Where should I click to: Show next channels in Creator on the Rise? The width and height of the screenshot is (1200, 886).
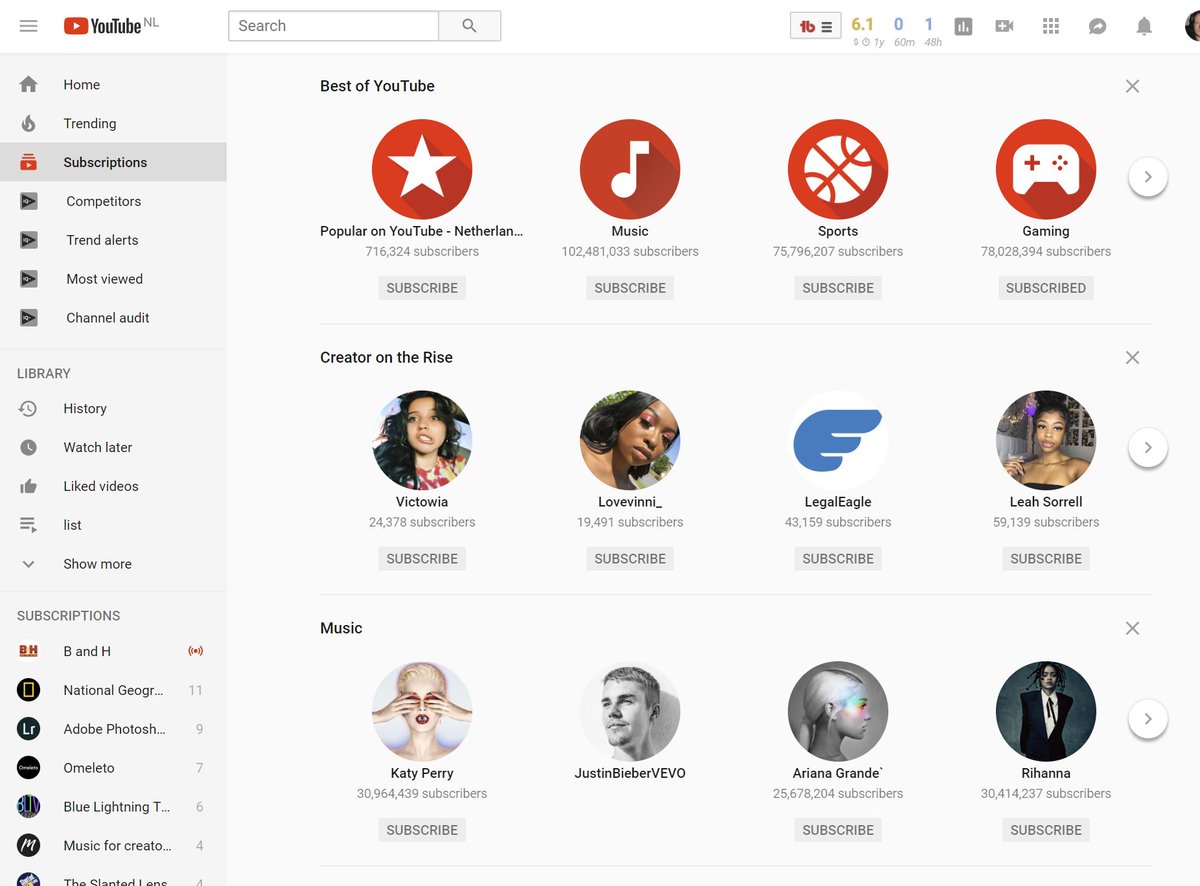tap(1148, 448)
